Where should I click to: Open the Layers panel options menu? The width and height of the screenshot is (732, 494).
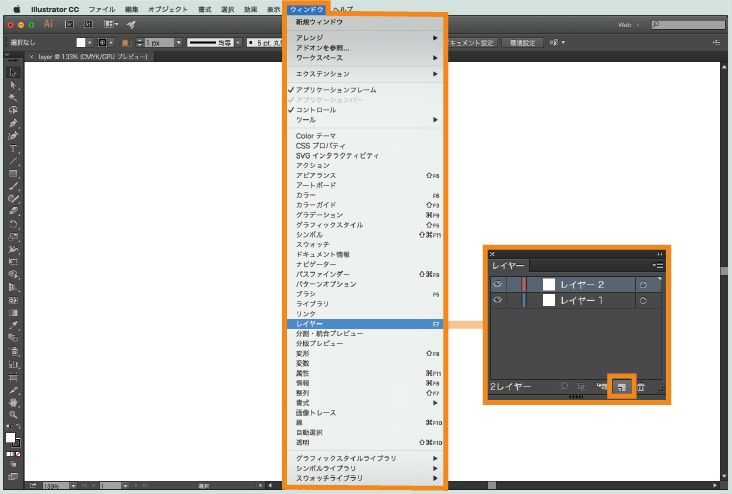point(658,266)
